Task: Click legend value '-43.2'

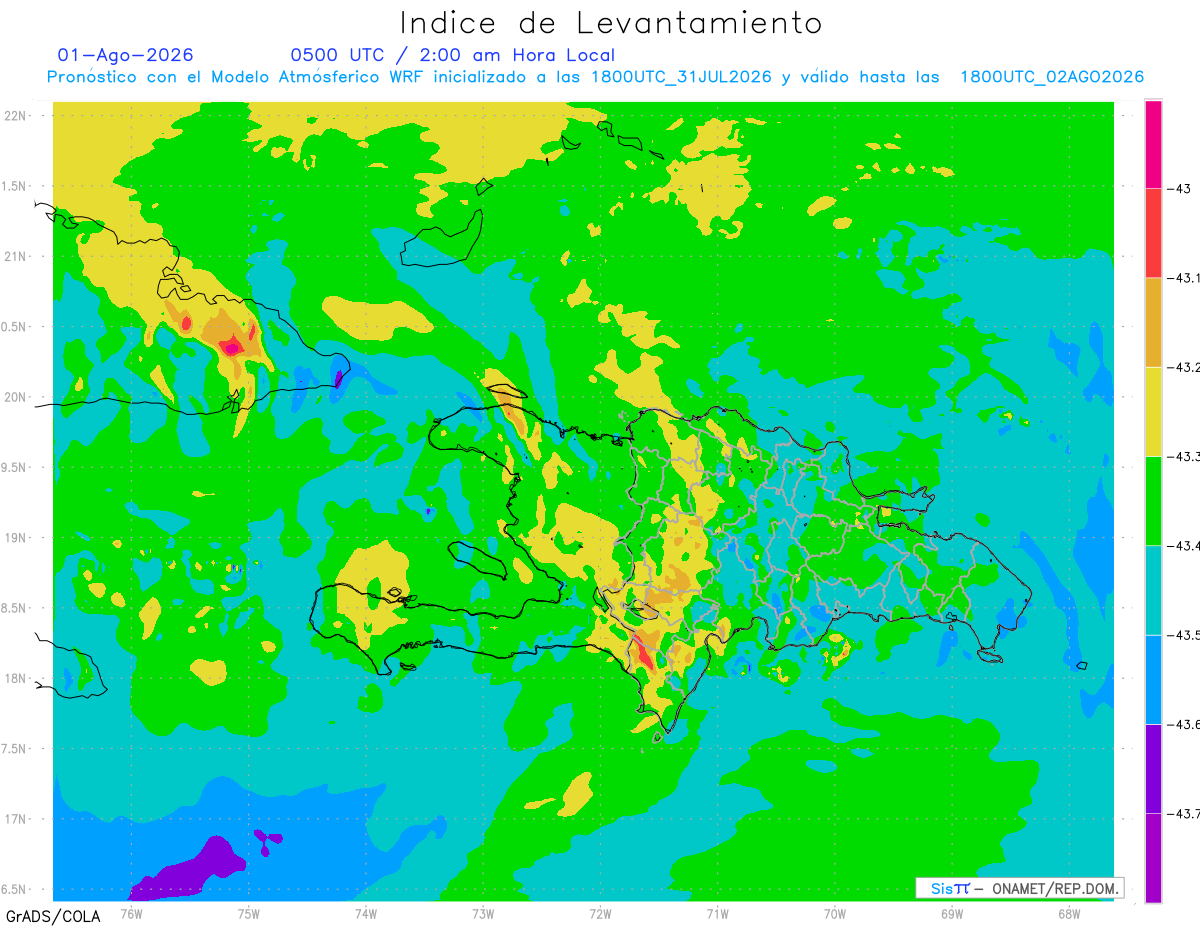Action: click(1183, 367)
